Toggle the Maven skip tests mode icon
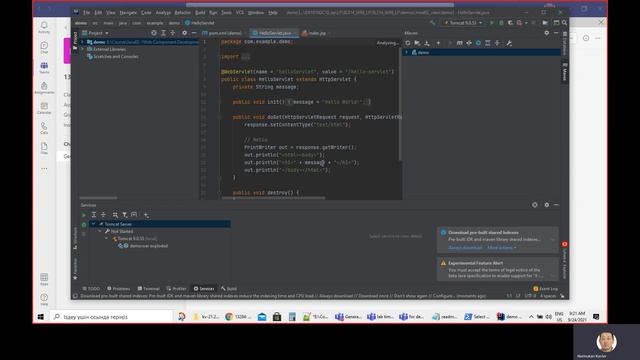The height and width of the screenshot is (360, 640). [478, 43]
